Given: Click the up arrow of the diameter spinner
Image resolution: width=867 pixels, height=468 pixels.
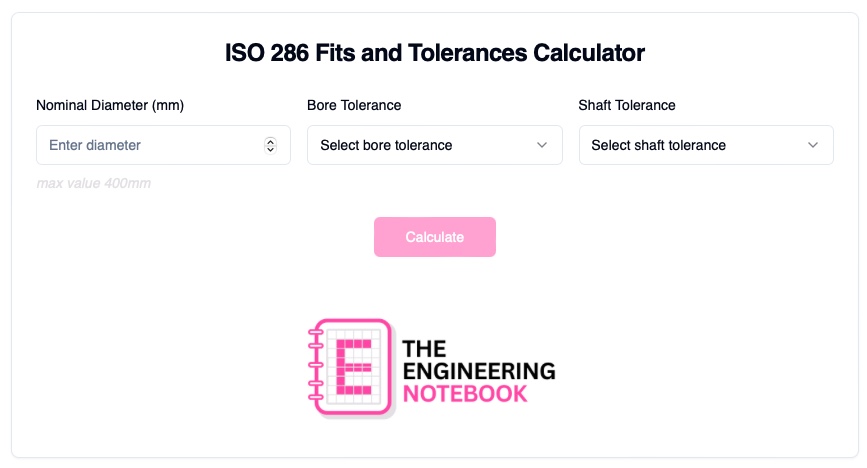Looking at the screenshot, I should [270, 141].
